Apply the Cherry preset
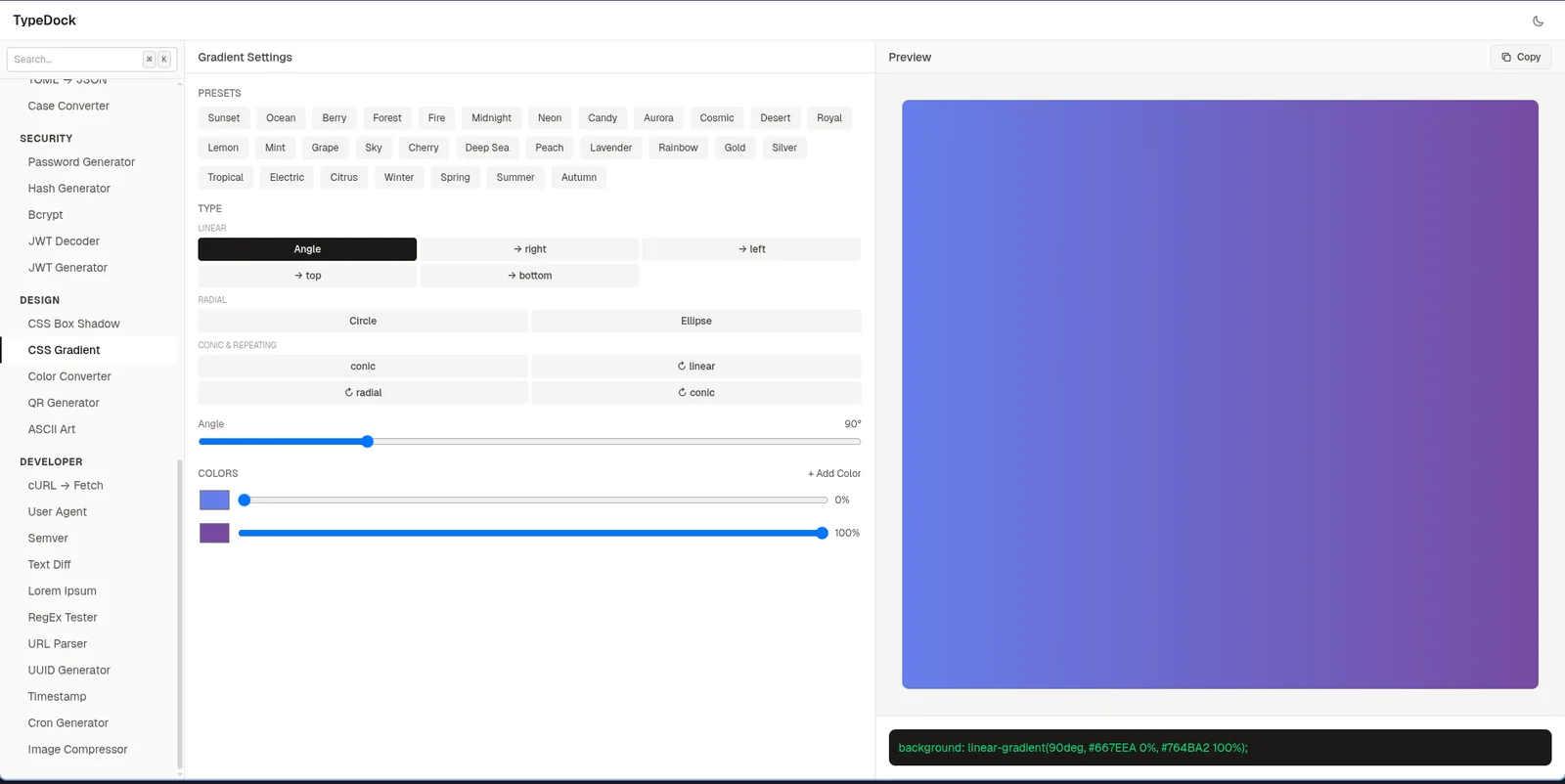 point(424,148)
